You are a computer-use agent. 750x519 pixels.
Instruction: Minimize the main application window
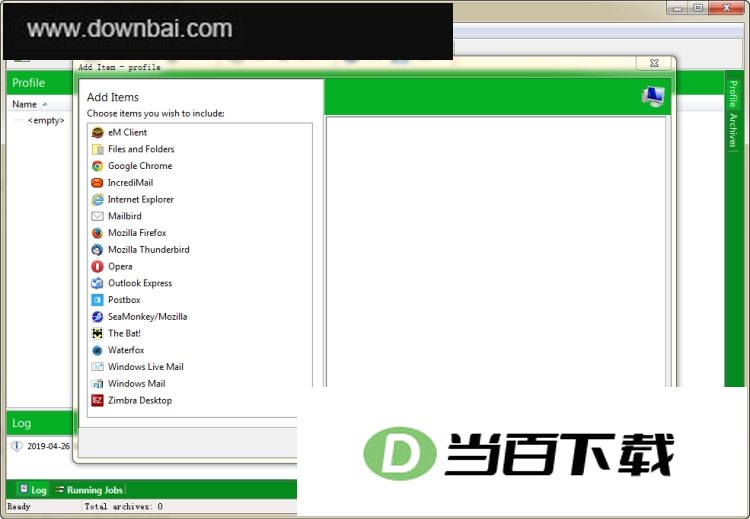tap(677, 8)
